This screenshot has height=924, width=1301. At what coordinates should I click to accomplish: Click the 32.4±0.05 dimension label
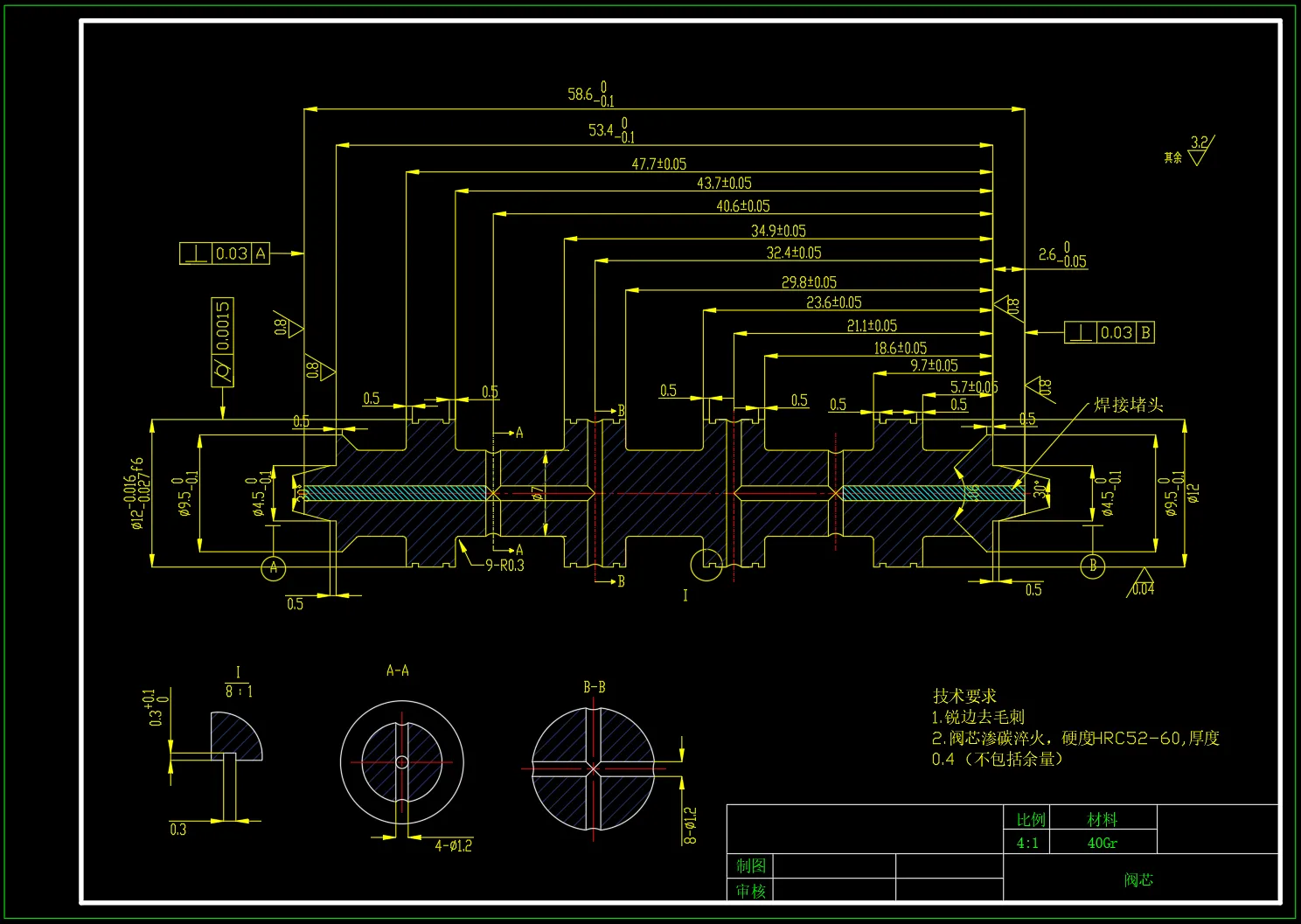[794, 253]
